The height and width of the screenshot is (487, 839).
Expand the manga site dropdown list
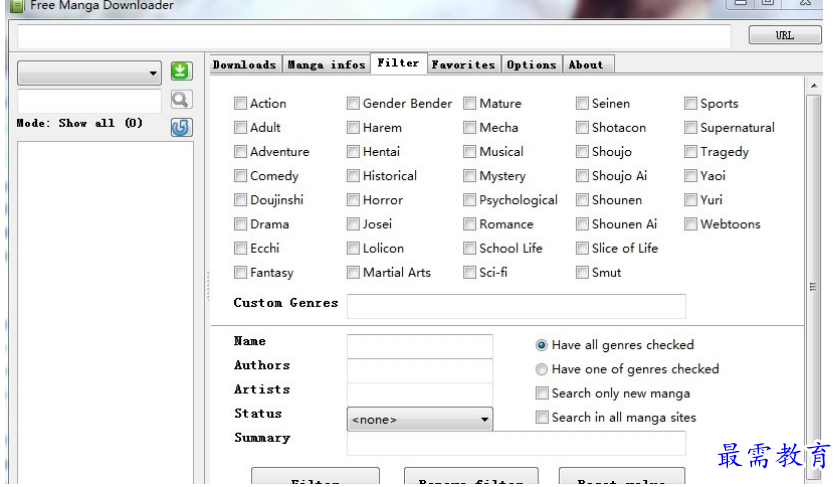point(89,73)
